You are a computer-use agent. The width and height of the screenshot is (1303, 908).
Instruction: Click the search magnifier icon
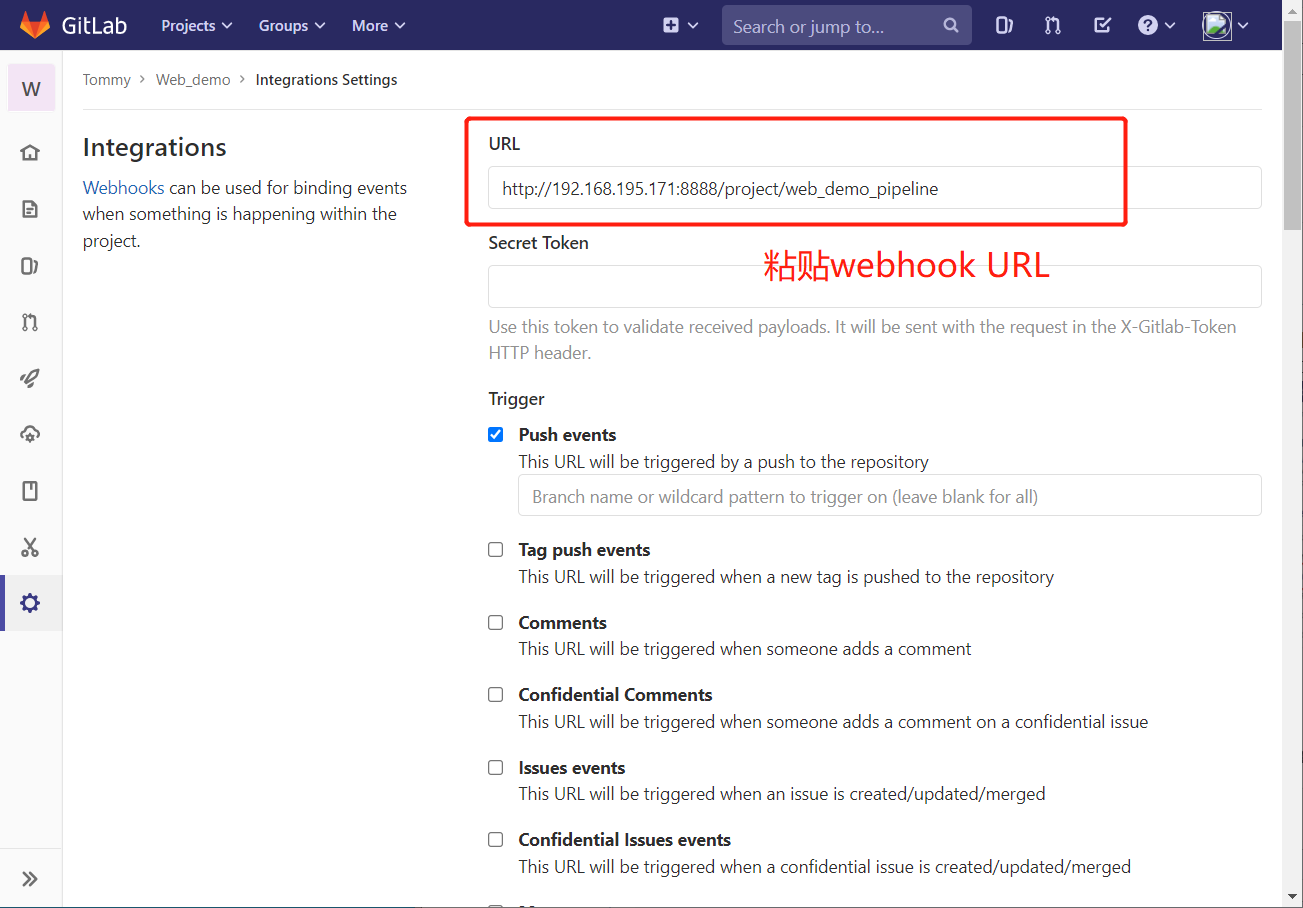pos(951,26)
